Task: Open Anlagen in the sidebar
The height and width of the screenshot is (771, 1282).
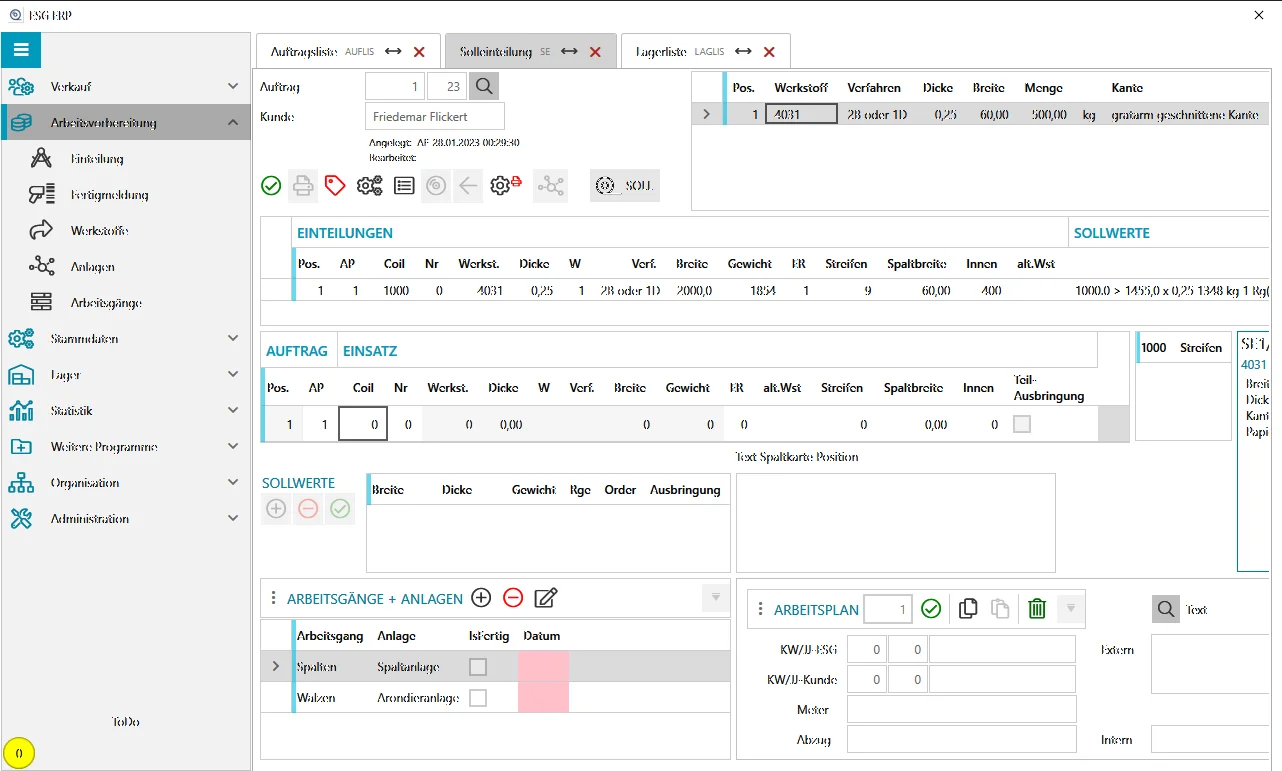Action: point(92,267)
